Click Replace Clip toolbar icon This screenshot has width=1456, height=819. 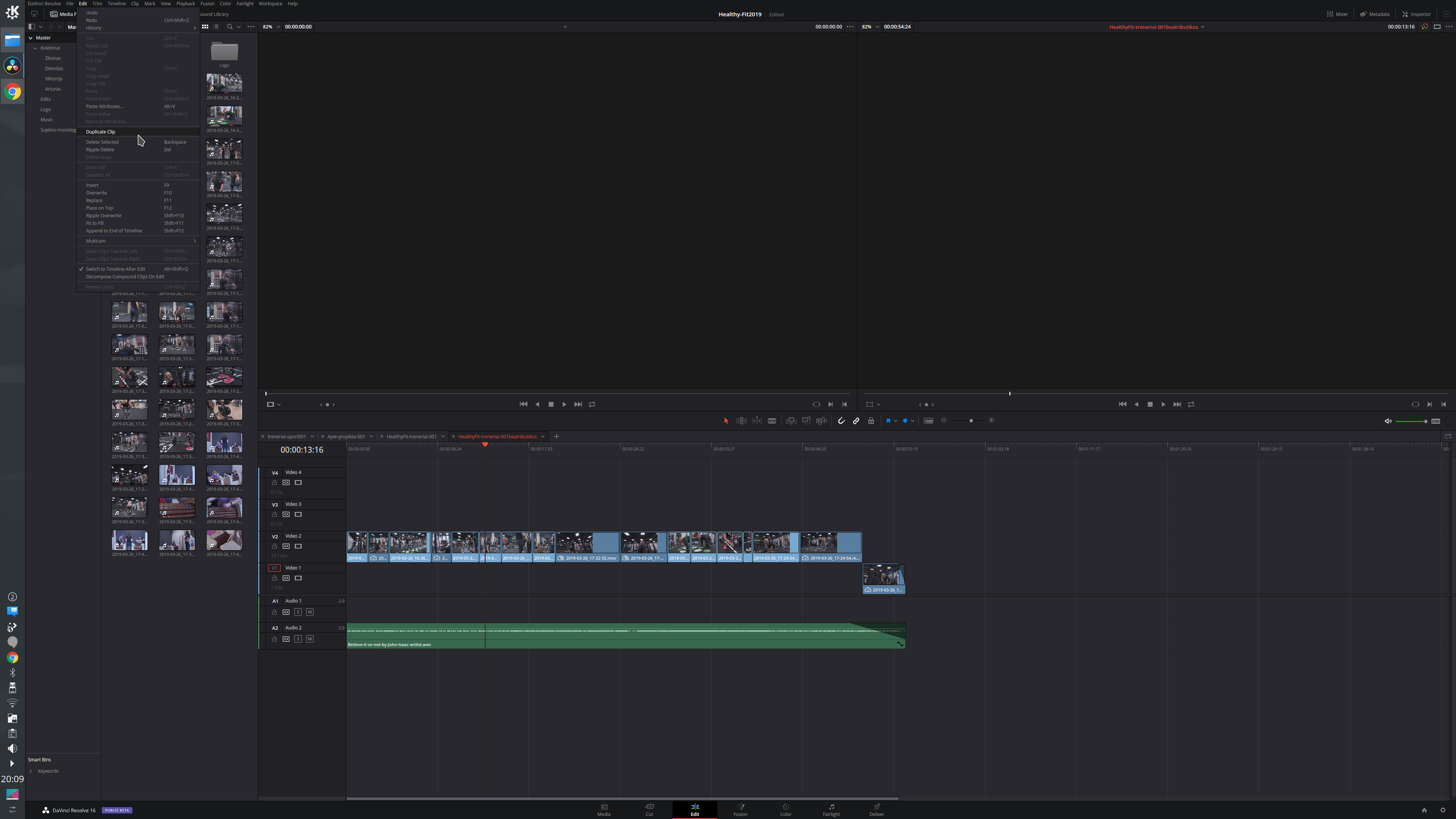coord(822,420)
